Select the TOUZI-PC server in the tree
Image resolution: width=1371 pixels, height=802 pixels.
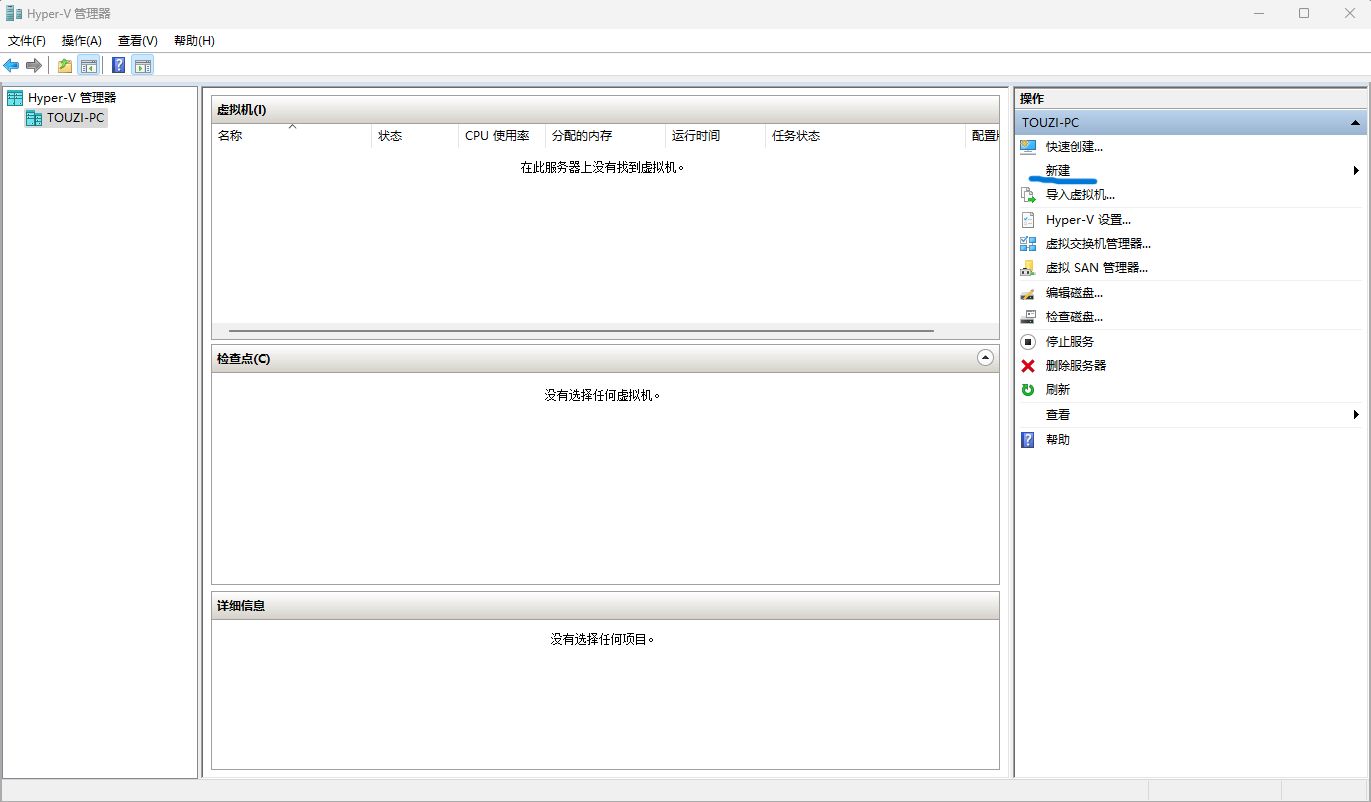pos(66,118)
